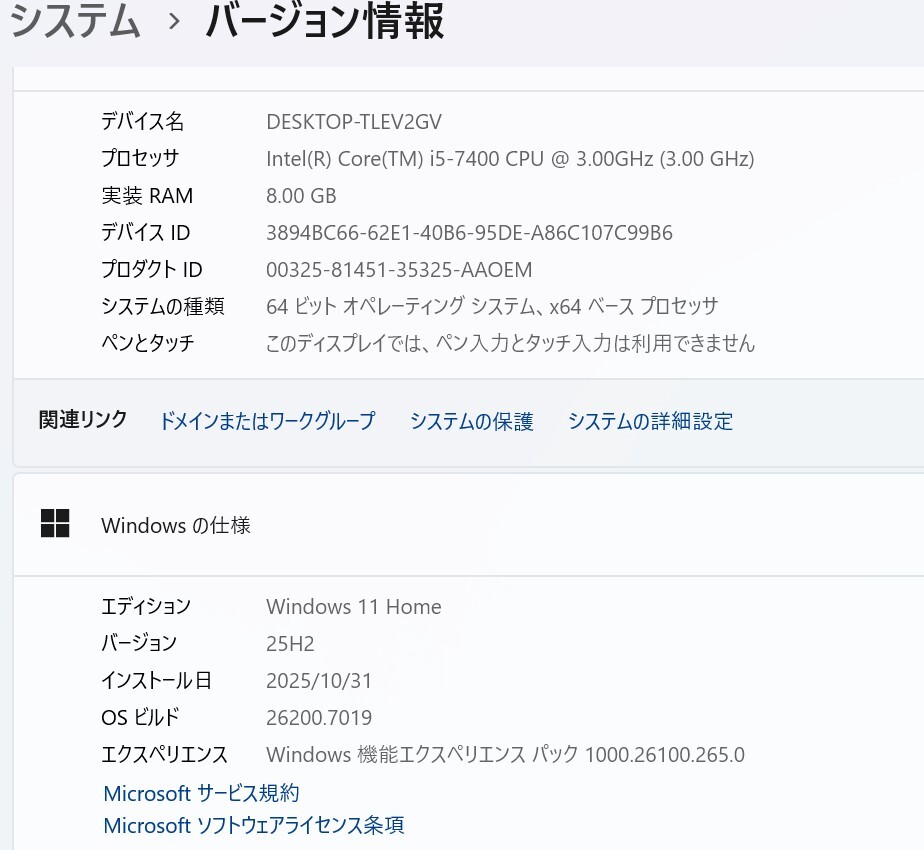924x850 pixels.
Task: Select the pen and touch availability text
Action: tap(510, 343)
